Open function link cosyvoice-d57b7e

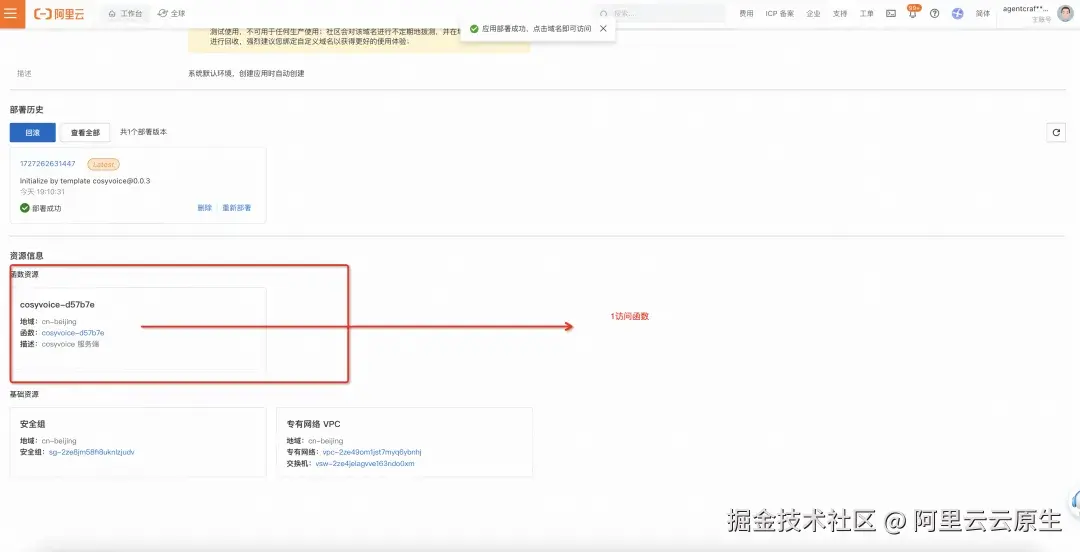click(73, 333)
